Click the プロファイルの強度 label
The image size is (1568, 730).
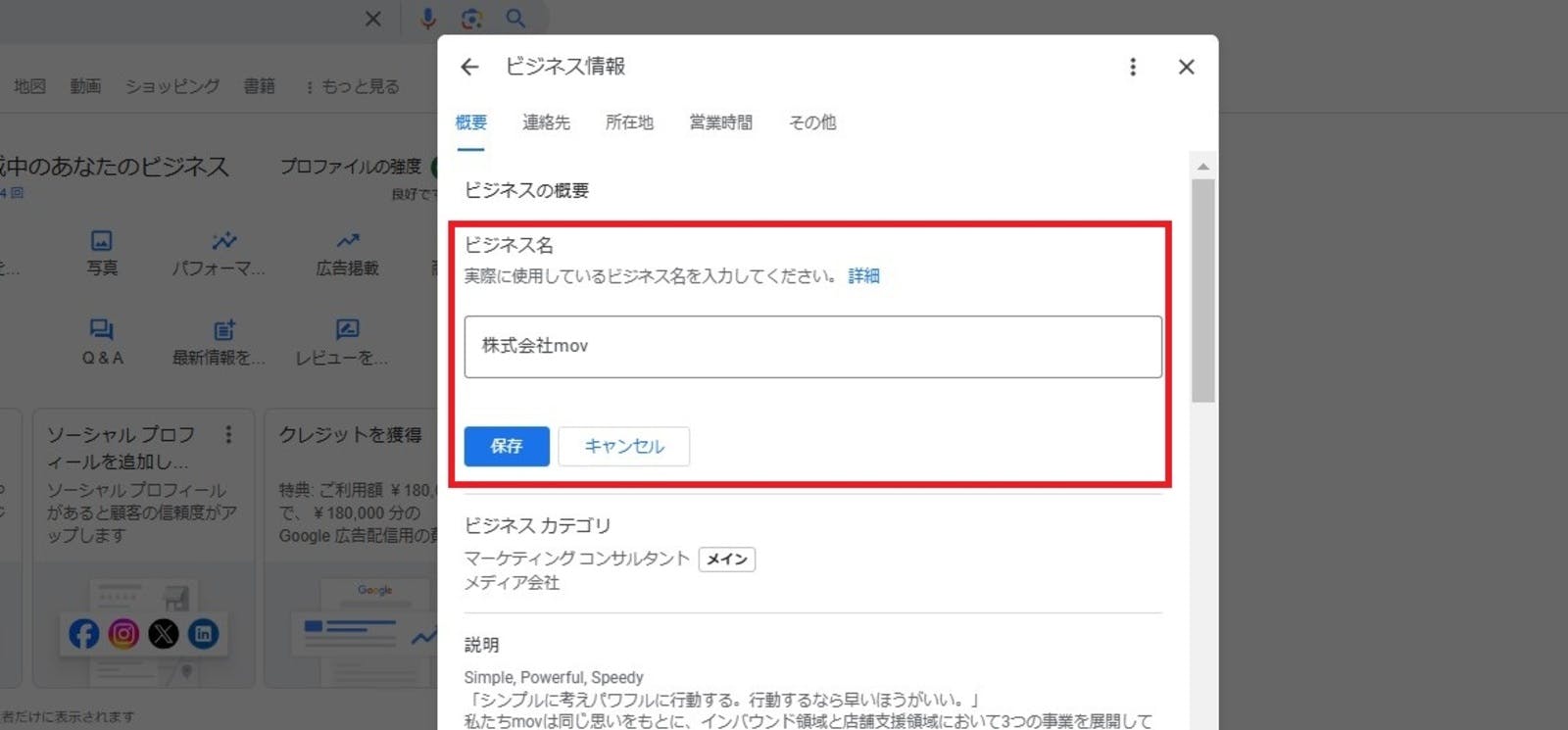point(351,167)
